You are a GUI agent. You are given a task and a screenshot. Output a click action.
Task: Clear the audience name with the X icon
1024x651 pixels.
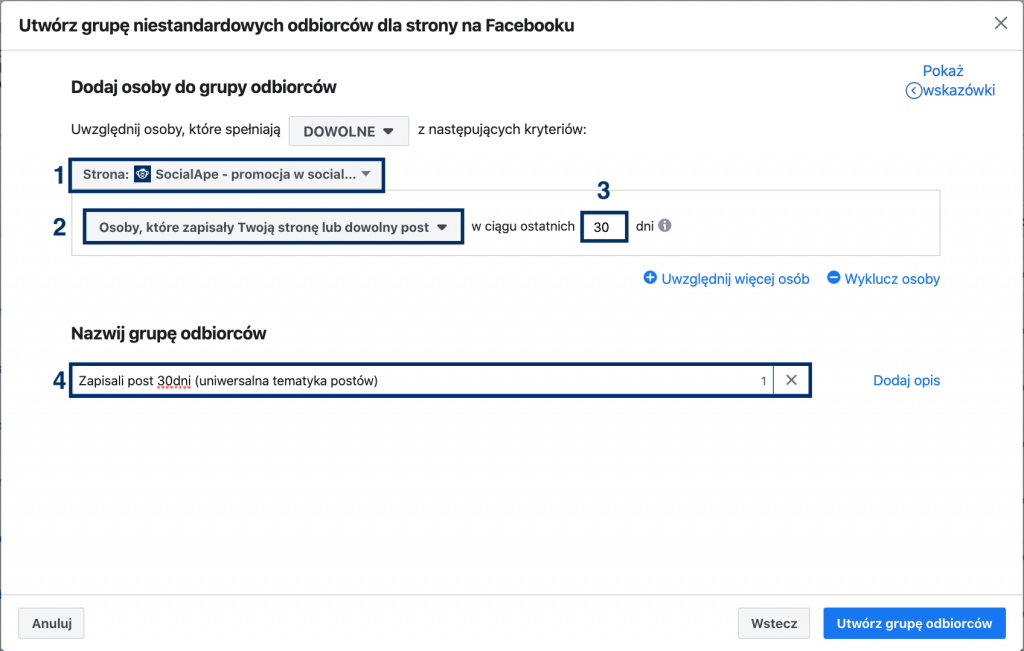click(791, 381)
